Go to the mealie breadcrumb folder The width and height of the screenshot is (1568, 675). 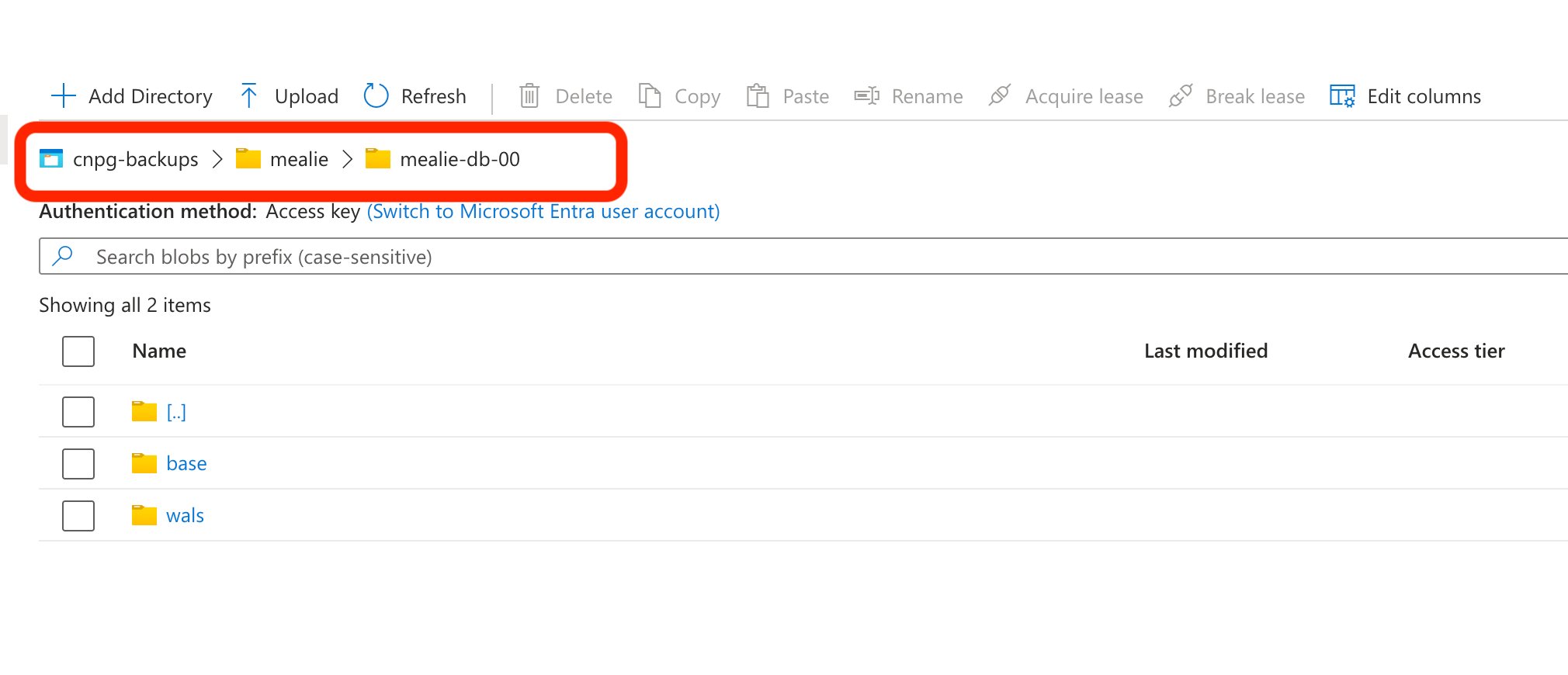[x=299, y=159]
